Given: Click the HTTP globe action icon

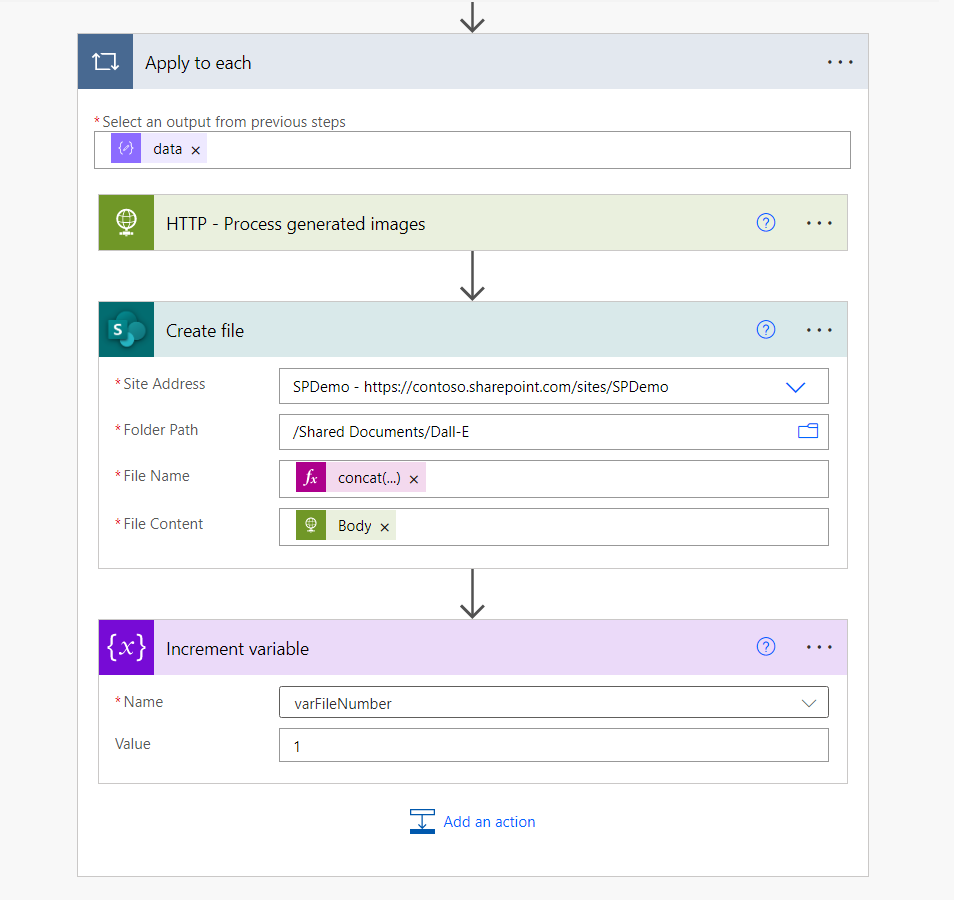Looking at the screenshot, I should (x=126, y=223).
